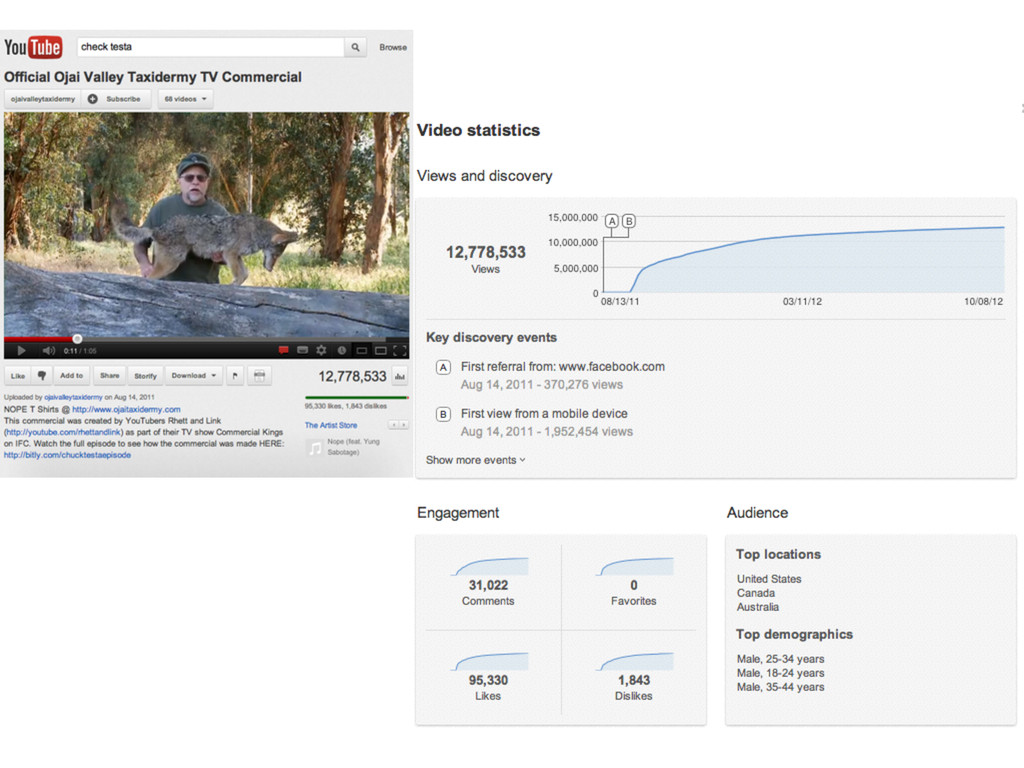Expand Show more events
Viewport: 1024px width, 768px height.
pyautogui.click(x=475, y=460)
